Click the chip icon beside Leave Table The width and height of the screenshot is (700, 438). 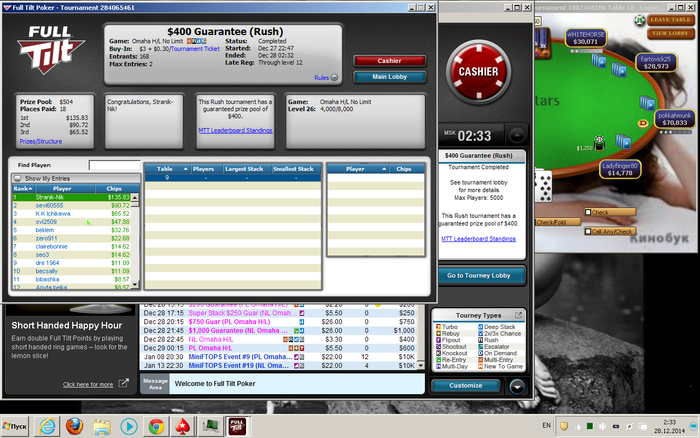pos(639,20)
